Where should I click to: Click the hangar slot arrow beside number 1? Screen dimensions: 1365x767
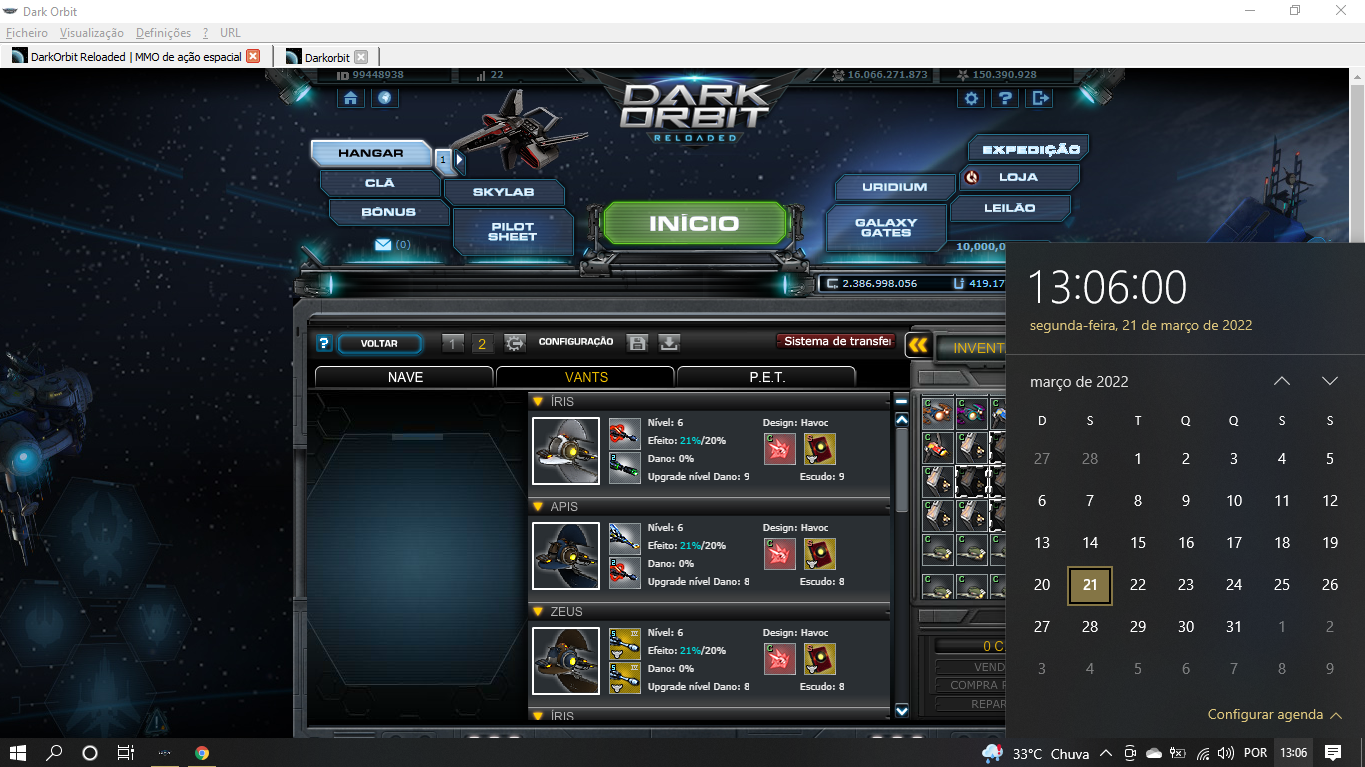pos(460,158)
